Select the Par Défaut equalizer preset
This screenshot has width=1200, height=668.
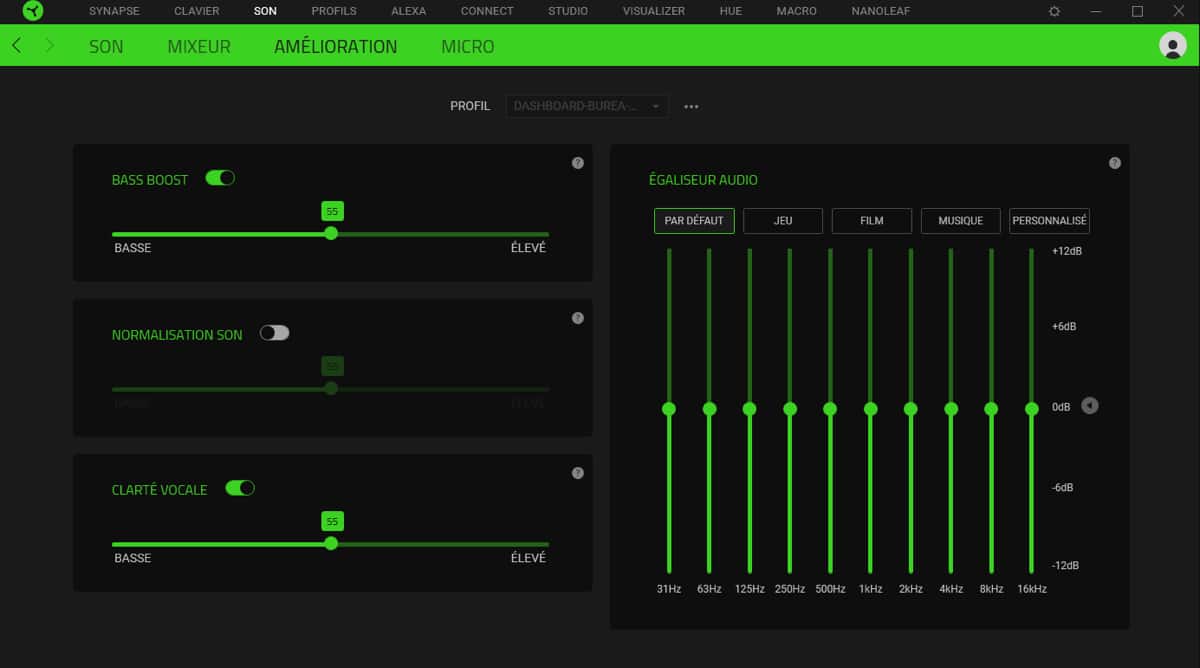click(x=695, y=221)
